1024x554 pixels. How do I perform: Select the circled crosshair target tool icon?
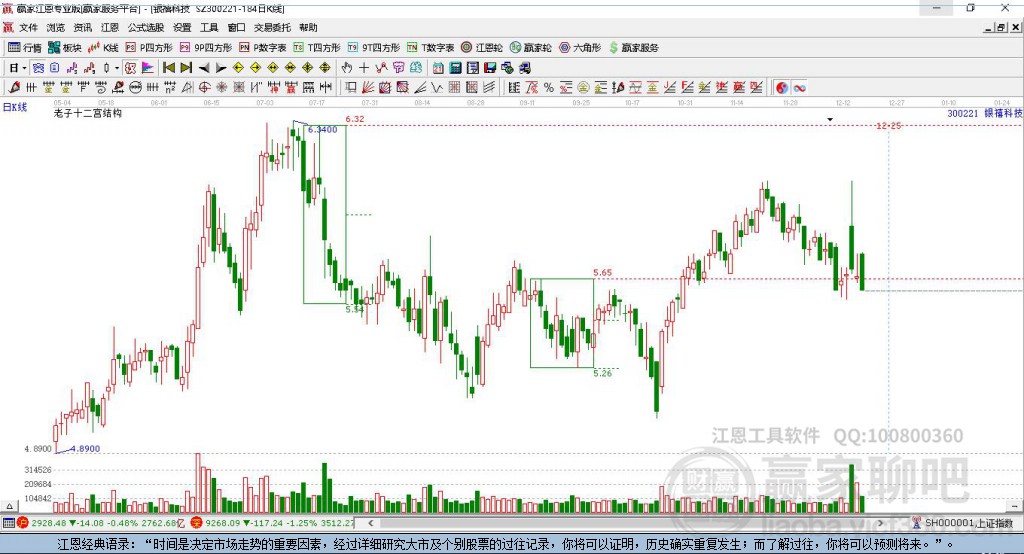pyautogui.click(x=204, y=88)
